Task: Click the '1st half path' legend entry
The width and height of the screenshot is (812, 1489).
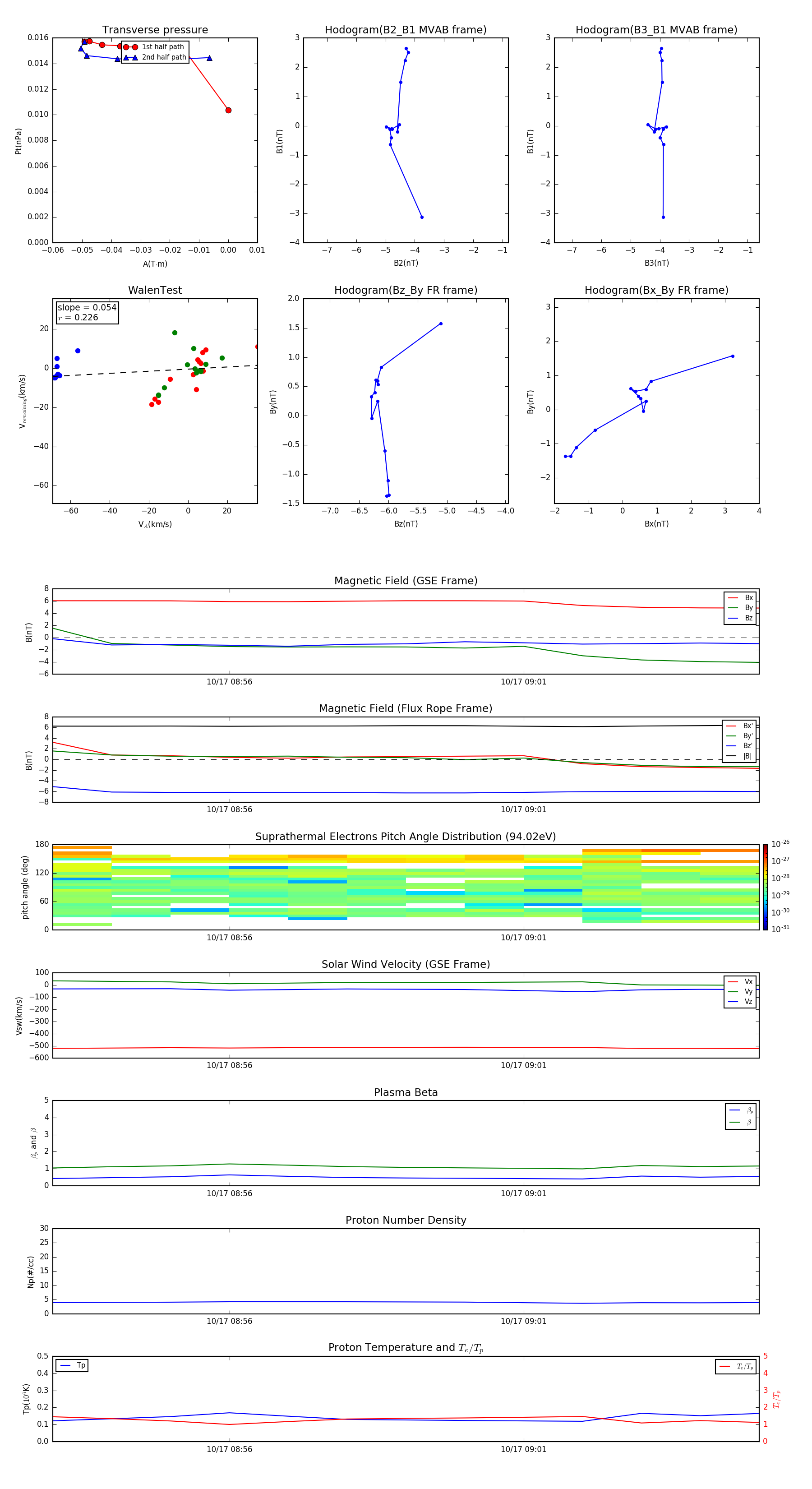Action: click(x=154, y=47)
